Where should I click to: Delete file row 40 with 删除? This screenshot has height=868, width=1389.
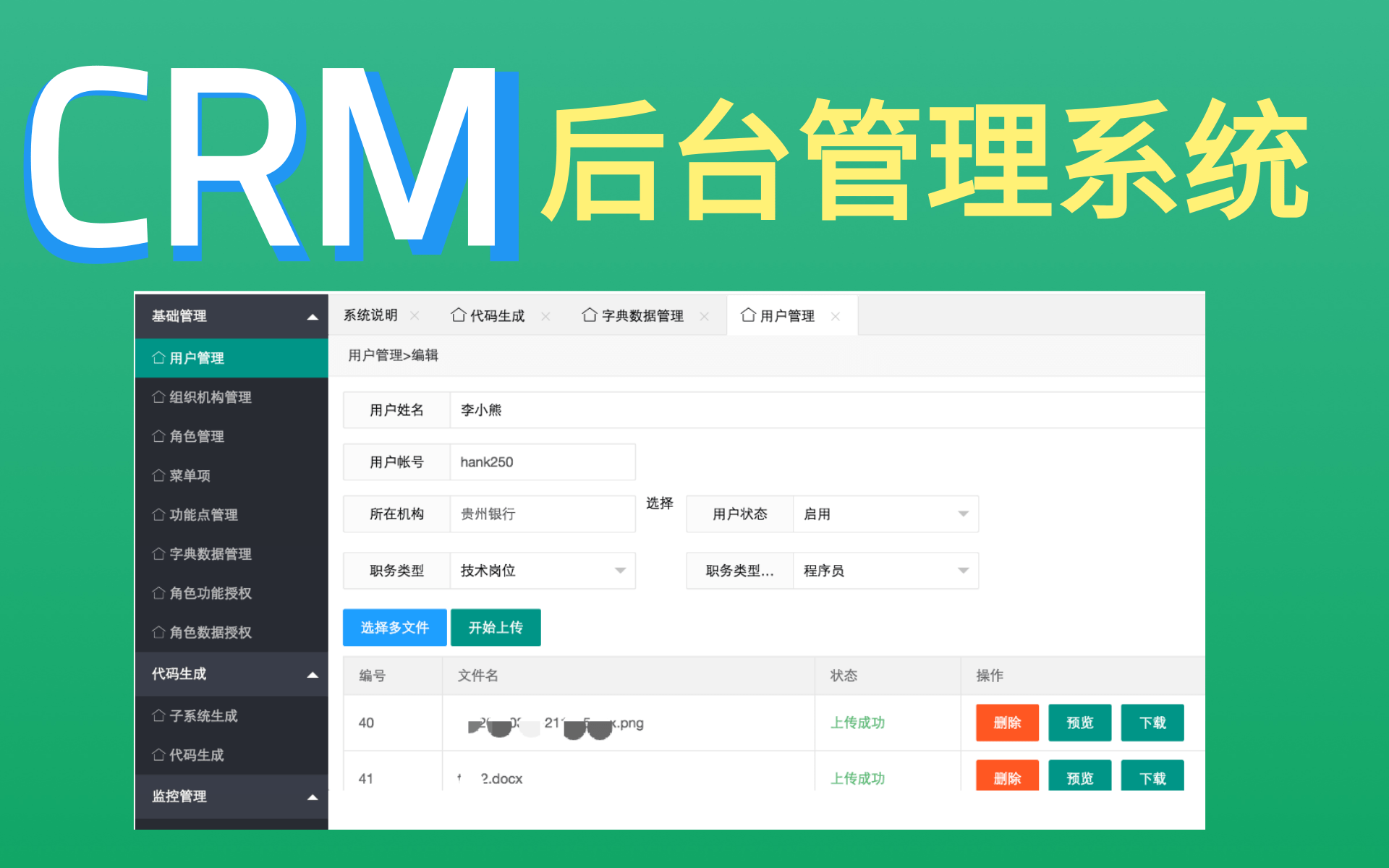tap(1007, 723)
